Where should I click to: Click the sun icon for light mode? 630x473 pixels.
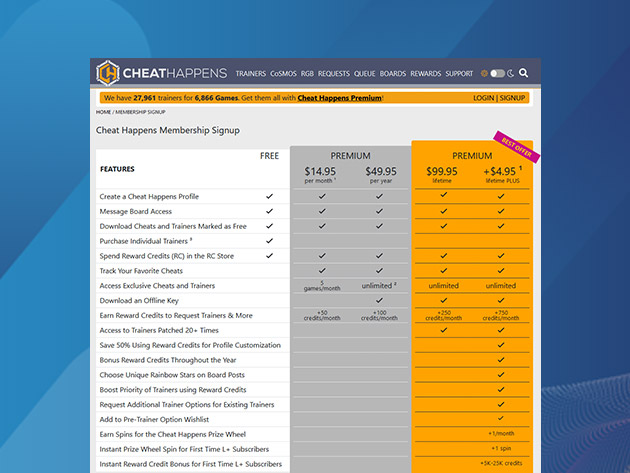pyautogui.click(x=485, y=73)
